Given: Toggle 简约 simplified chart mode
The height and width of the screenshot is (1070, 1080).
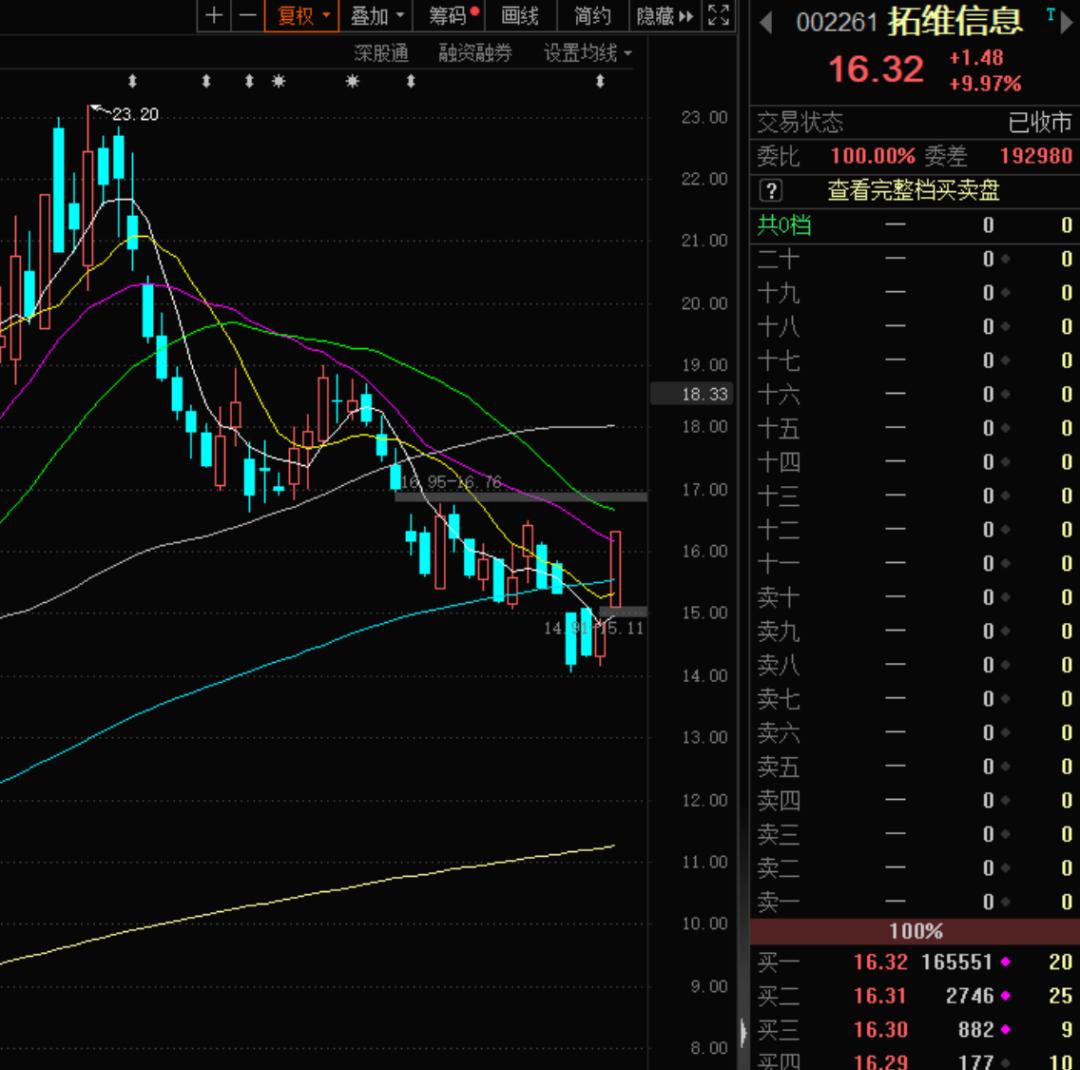Looking at the screenshot, I should (x=592, y=16).
